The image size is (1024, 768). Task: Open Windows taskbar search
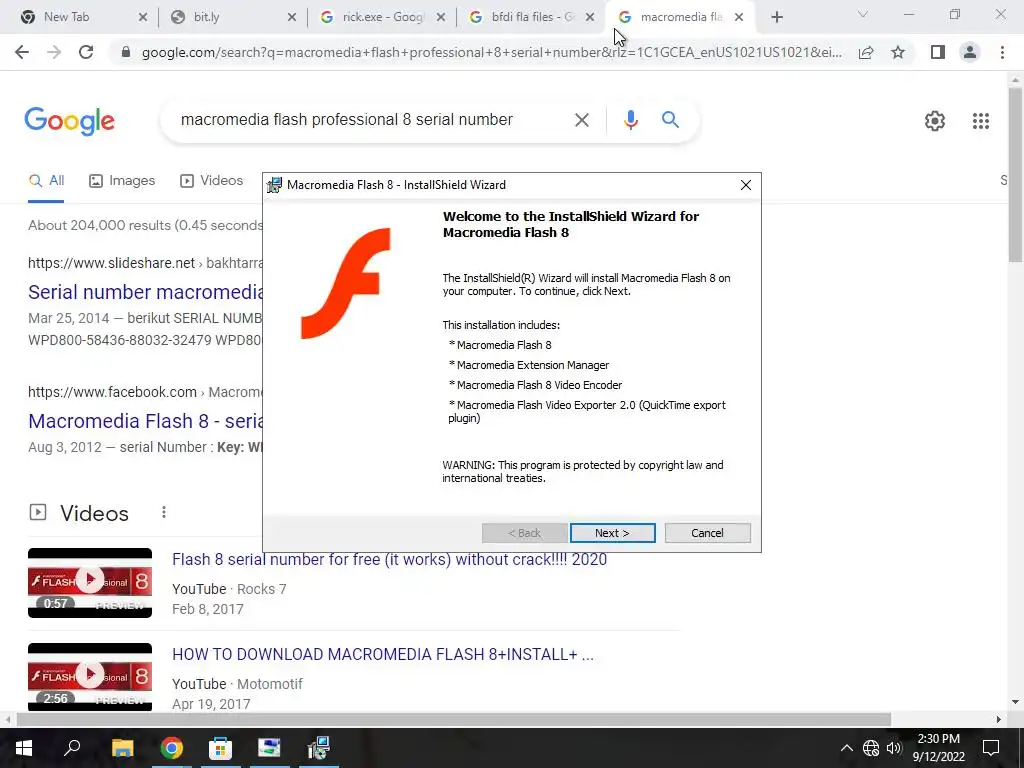click(72, 748)
